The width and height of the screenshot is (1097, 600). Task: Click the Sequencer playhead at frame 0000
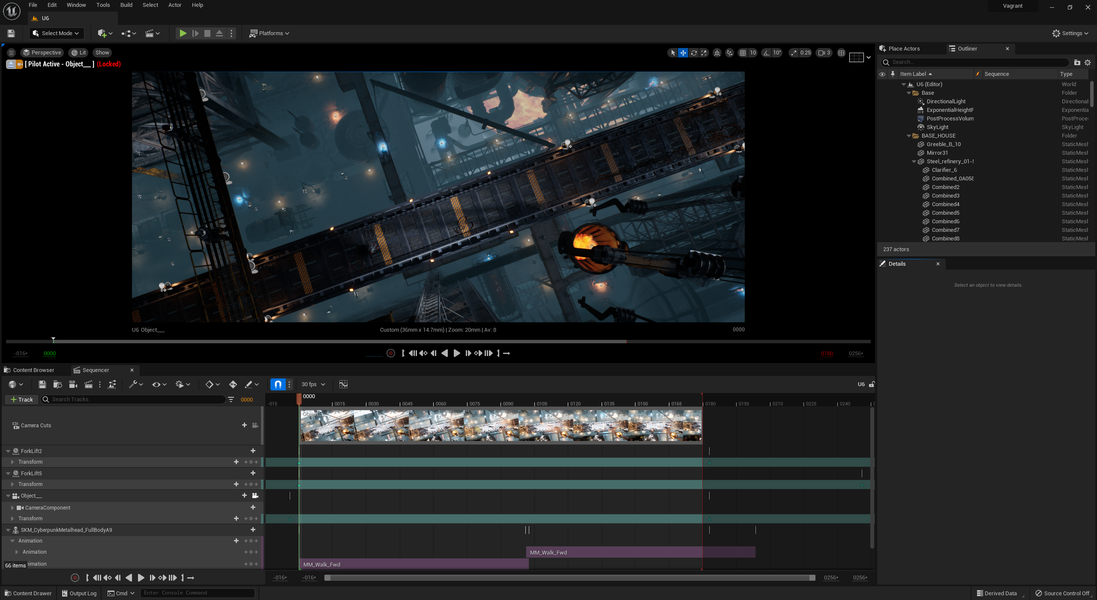click(x=299, y=399)
